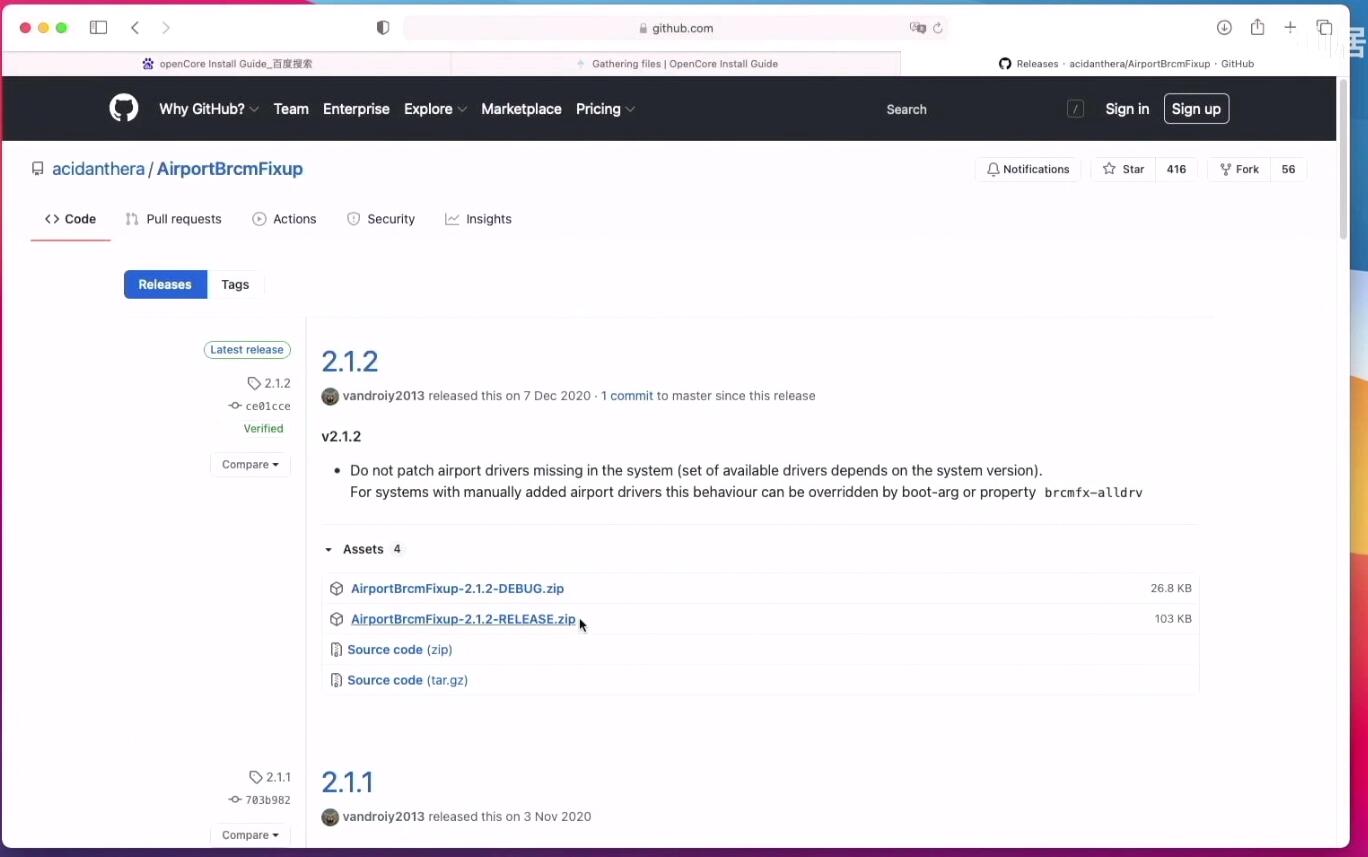1368x857 pixels.
Task: Open the 2.1.2 release title
Action: click(x=350, y=361)
